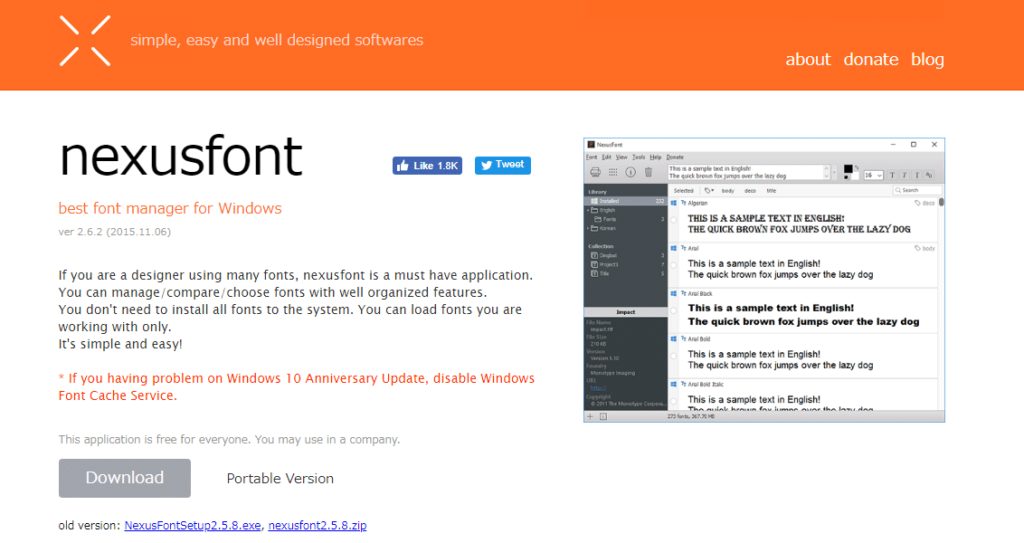Open the Donate menu in NexusFont window
Image resolution: width=1024 pixels, height=543 pixels.
(x=675, y=157)
